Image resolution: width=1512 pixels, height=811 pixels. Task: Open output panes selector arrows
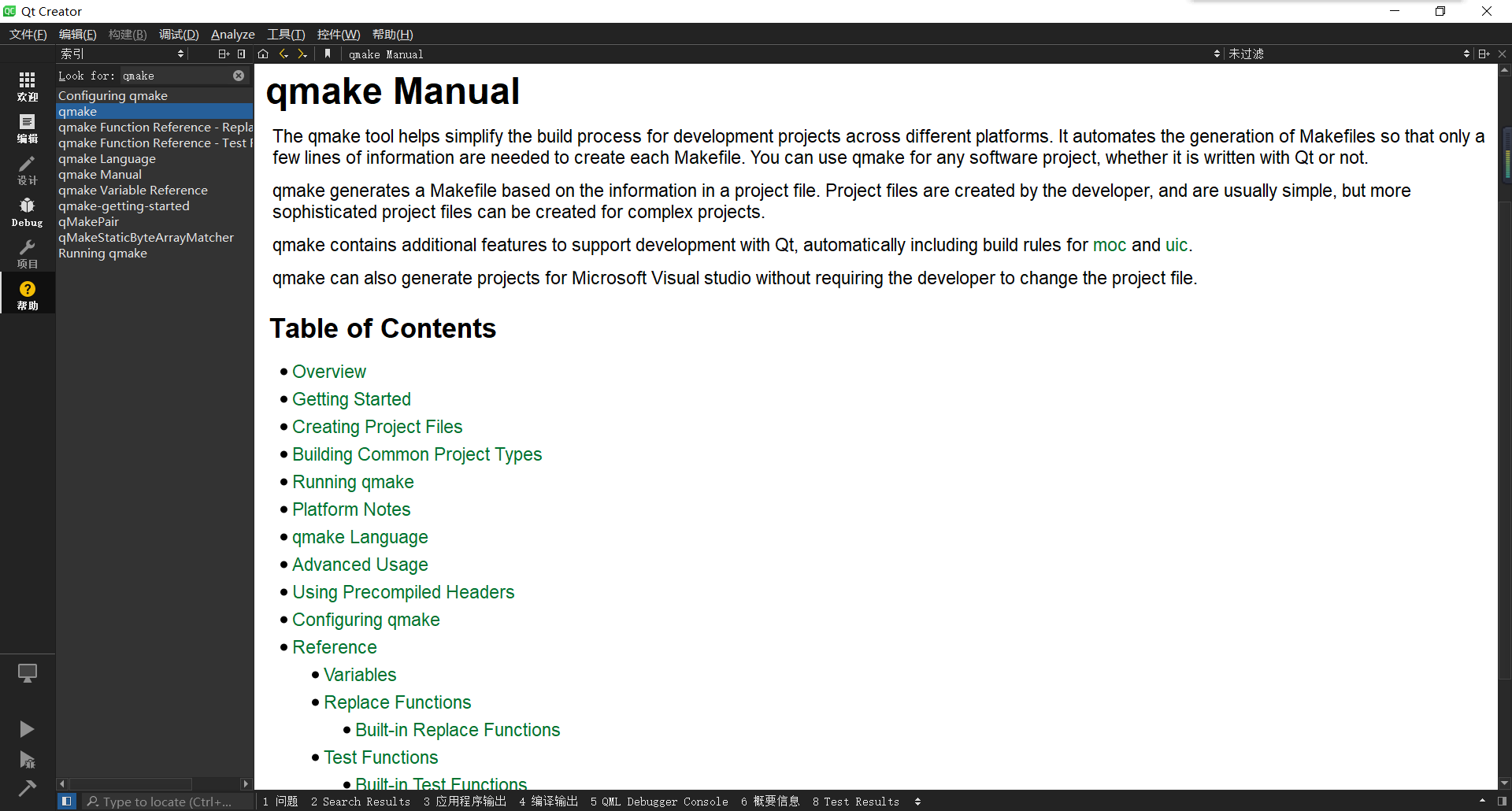917,802
